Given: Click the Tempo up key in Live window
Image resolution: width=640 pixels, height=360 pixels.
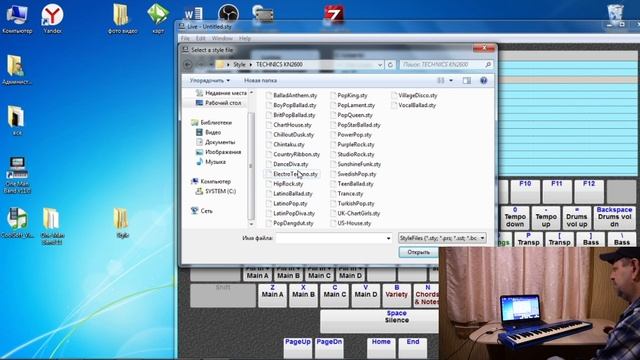Looking at the screenshot, I should pyautogui.click(x=546, y=217).
